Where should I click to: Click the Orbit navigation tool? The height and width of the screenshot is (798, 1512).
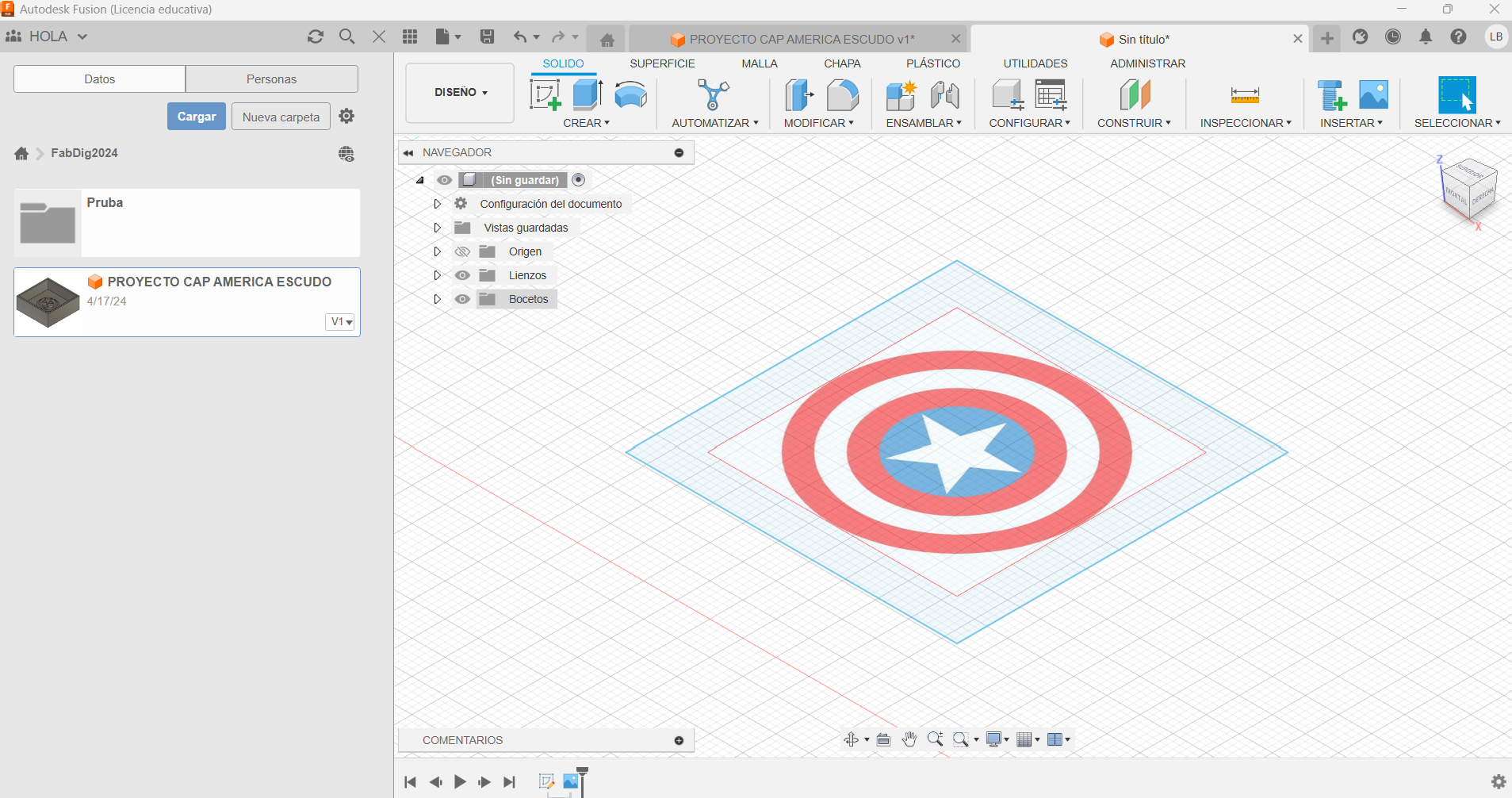click(x=852, y=739)
